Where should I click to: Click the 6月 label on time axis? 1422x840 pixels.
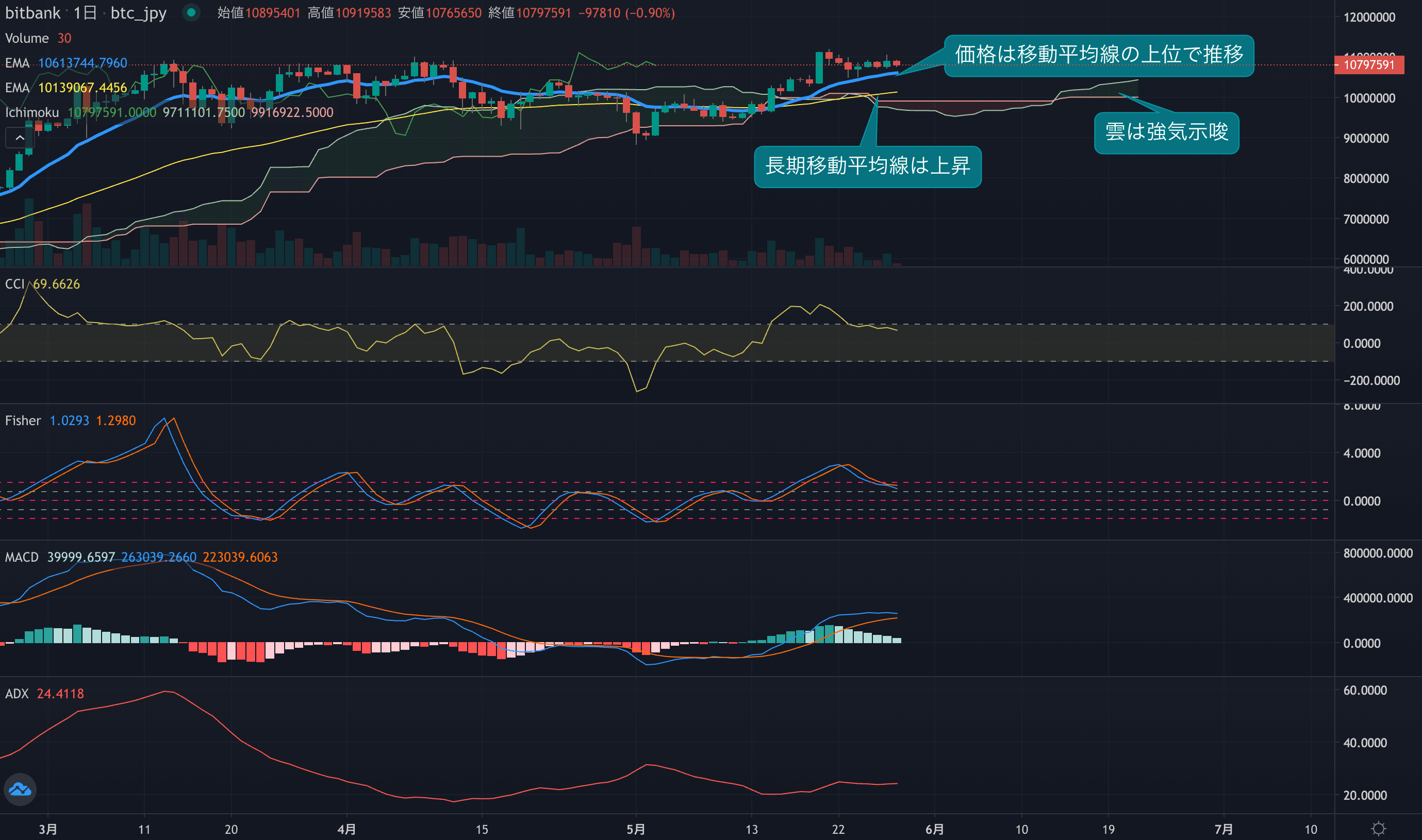pyautogui.click(x=934, y=829)
